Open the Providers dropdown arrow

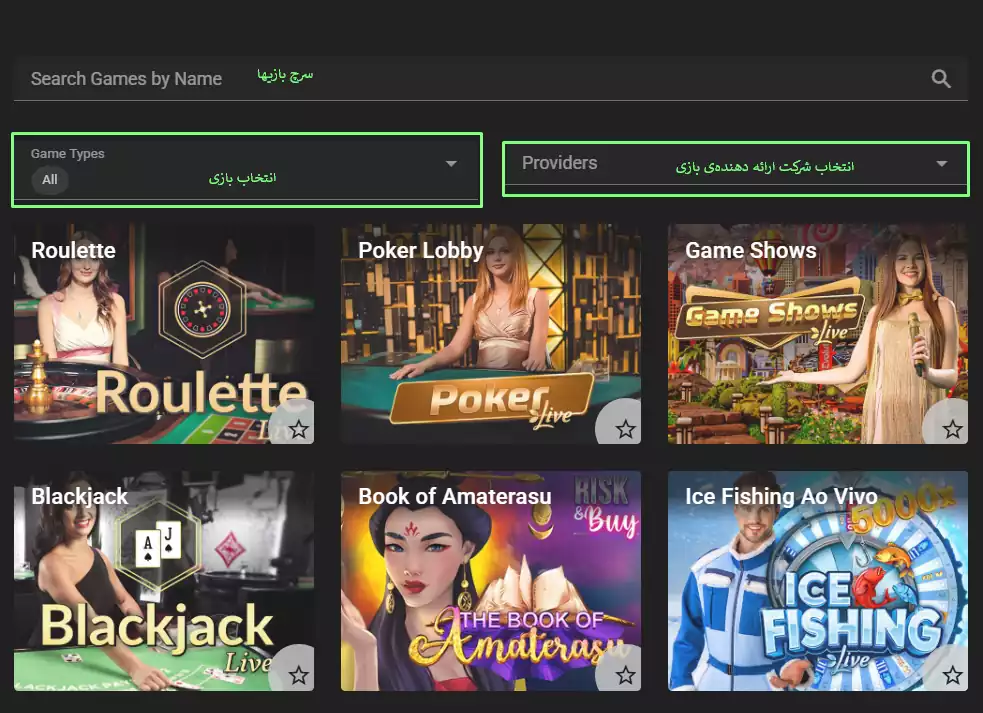[x=941, y=164]
